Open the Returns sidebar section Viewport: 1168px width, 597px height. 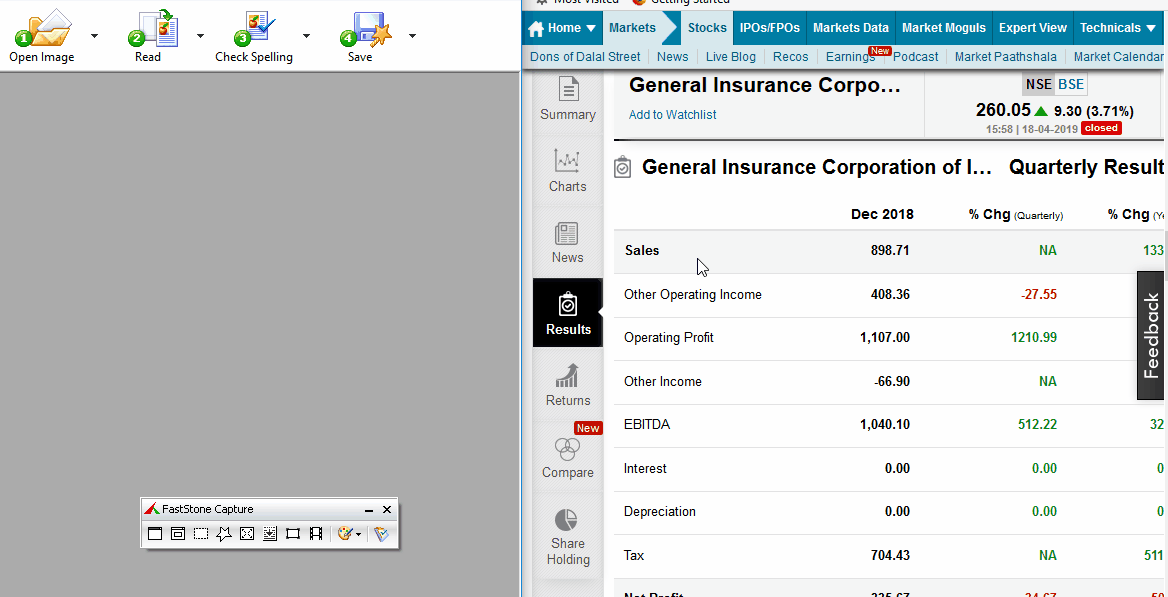coord(568,385)
